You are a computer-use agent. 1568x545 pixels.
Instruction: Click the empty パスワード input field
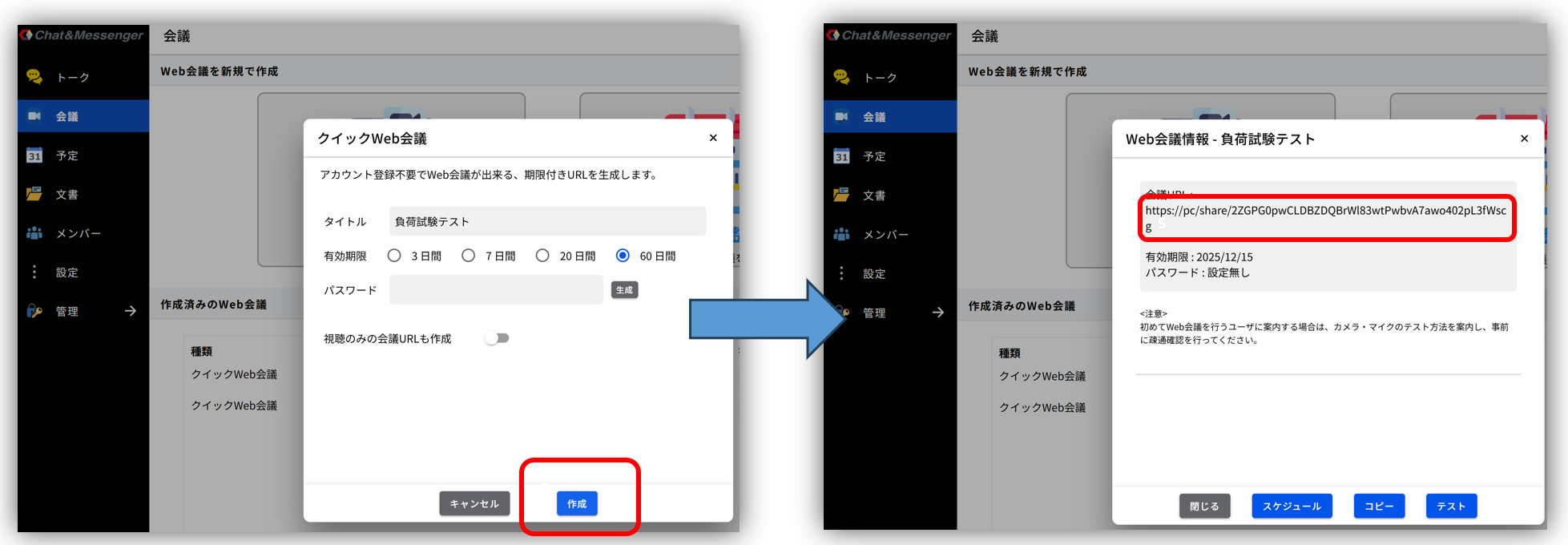click(x=496, y=290)
